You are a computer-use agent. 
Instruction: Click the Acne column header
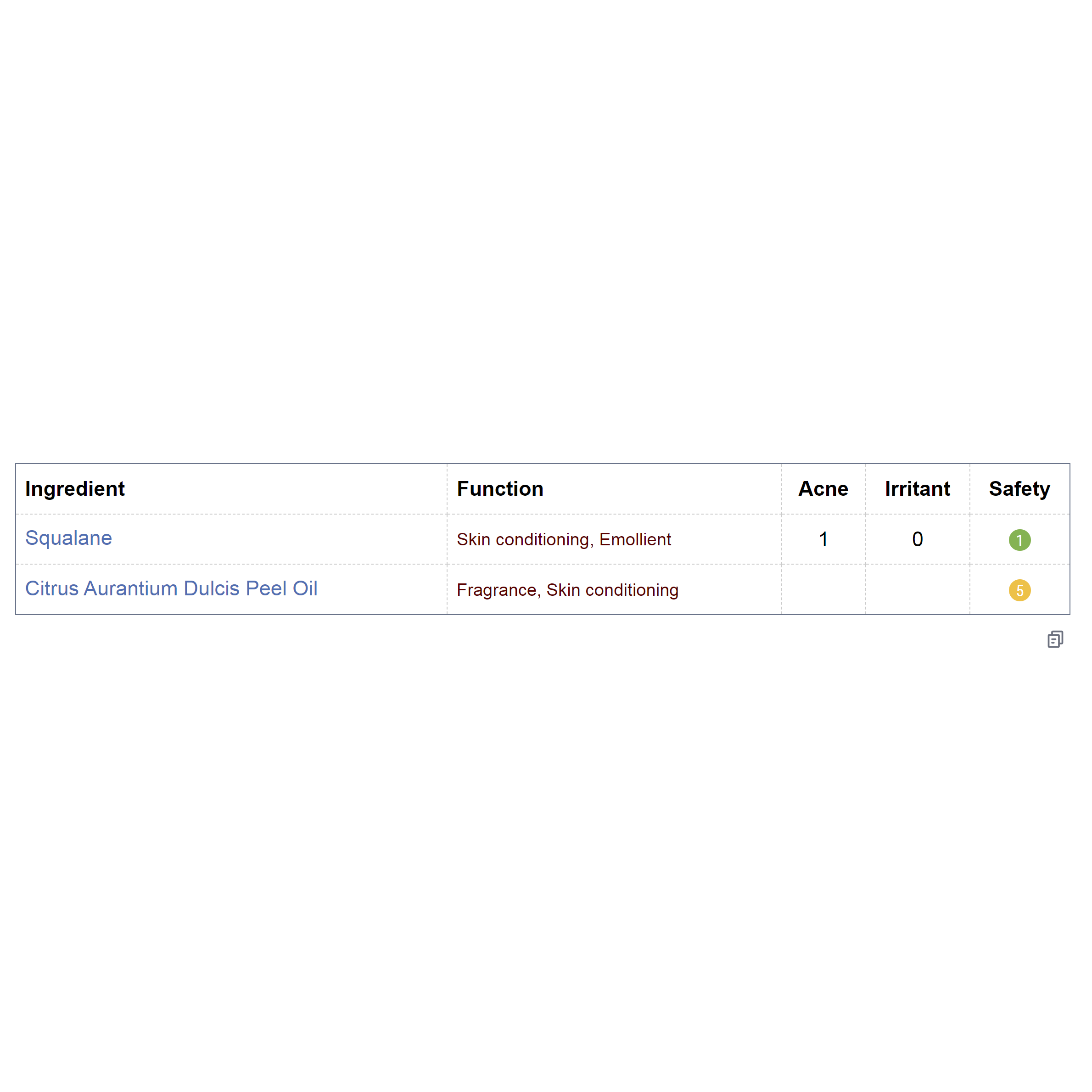(x=823, y=488)
